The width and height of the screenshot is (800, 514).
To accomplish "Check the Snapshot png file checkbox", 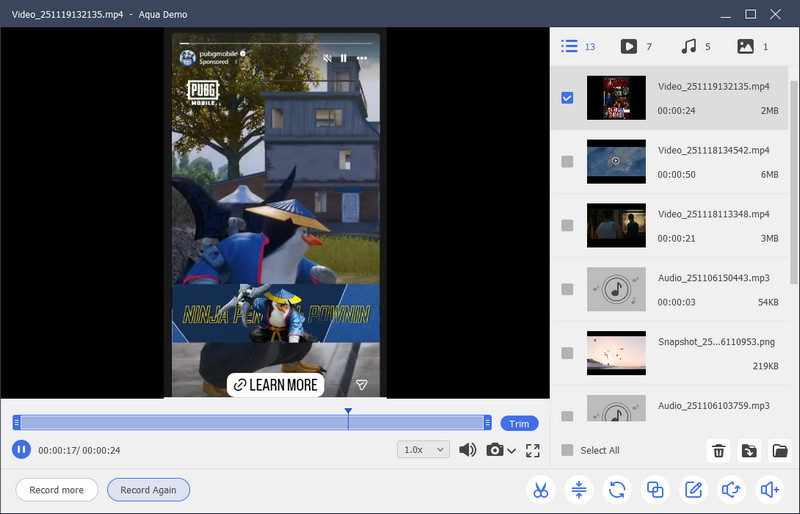I will coord(567,353).
